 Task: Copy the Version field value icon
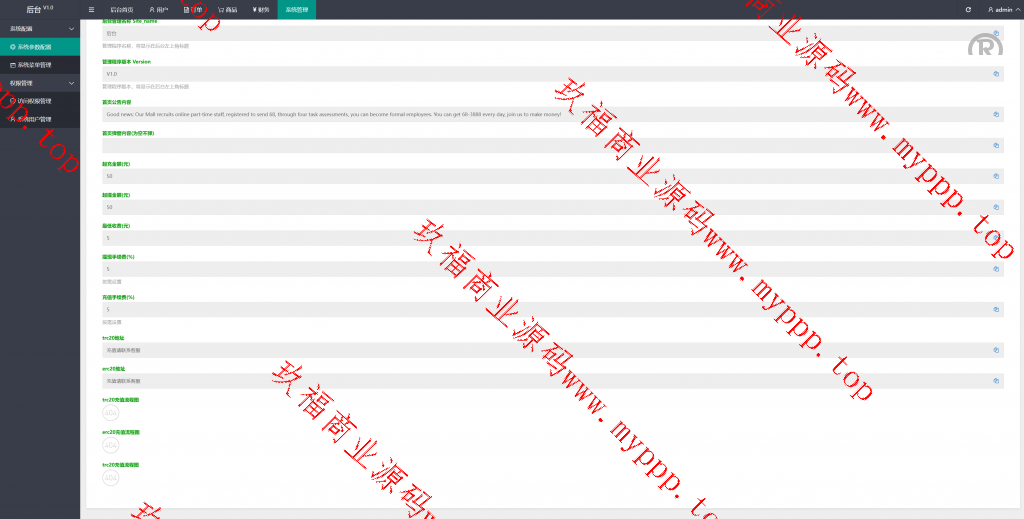coord(996,73)
